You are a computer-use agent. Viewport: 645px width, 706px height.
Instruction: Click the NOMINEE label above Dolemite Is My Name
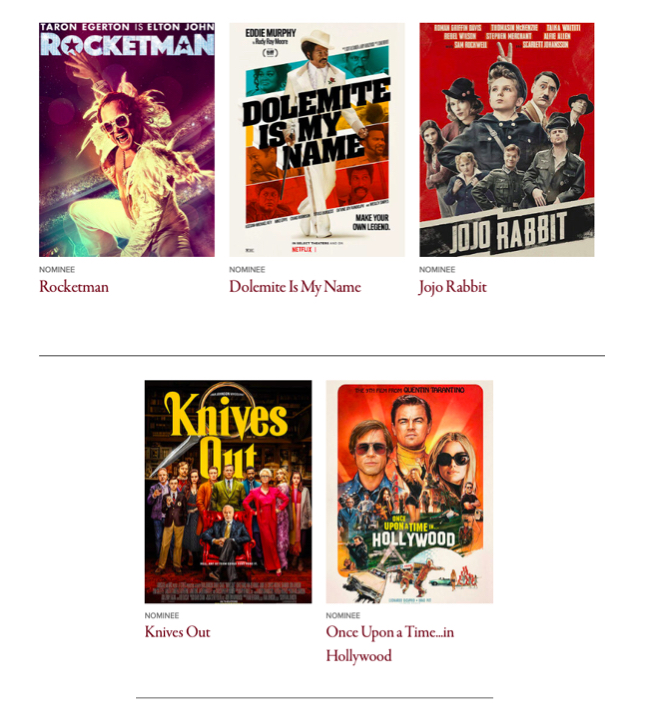pyautogui.click(x=247, y=270)
